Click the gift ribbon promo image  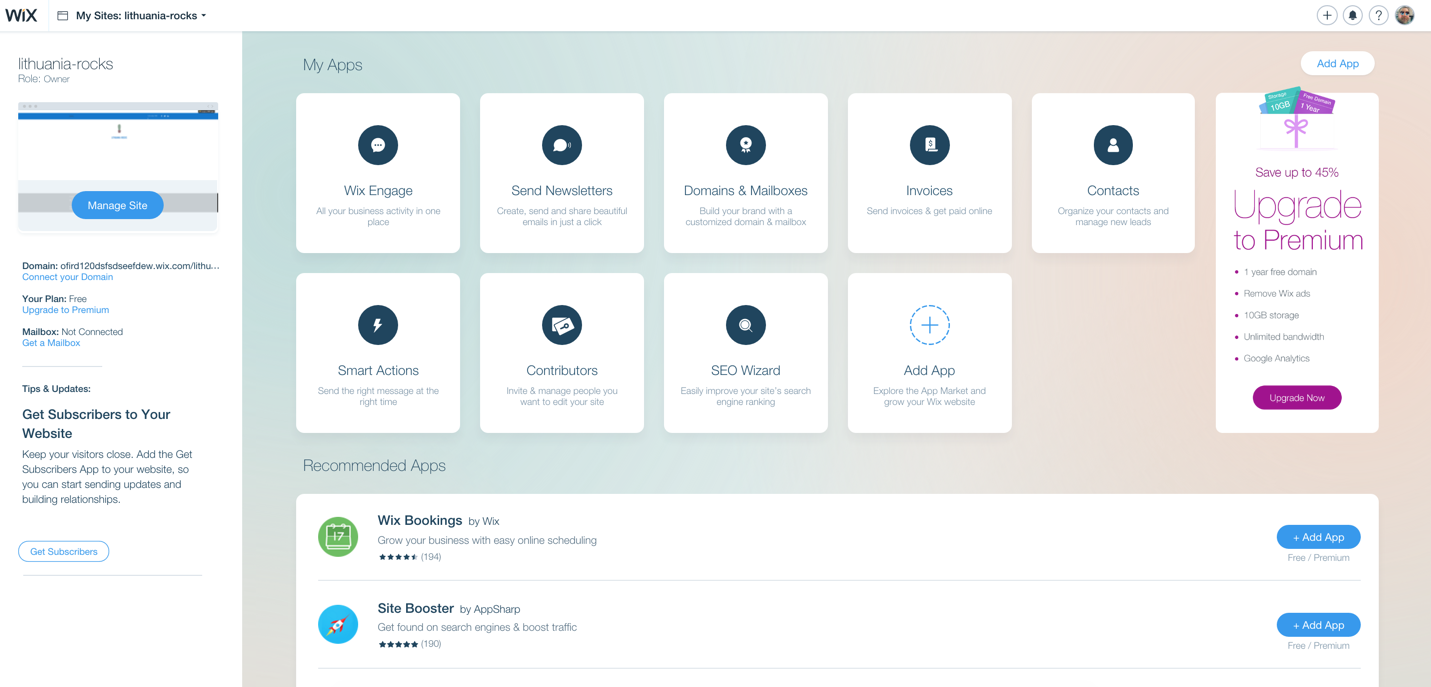click(x=1296, y=118)
